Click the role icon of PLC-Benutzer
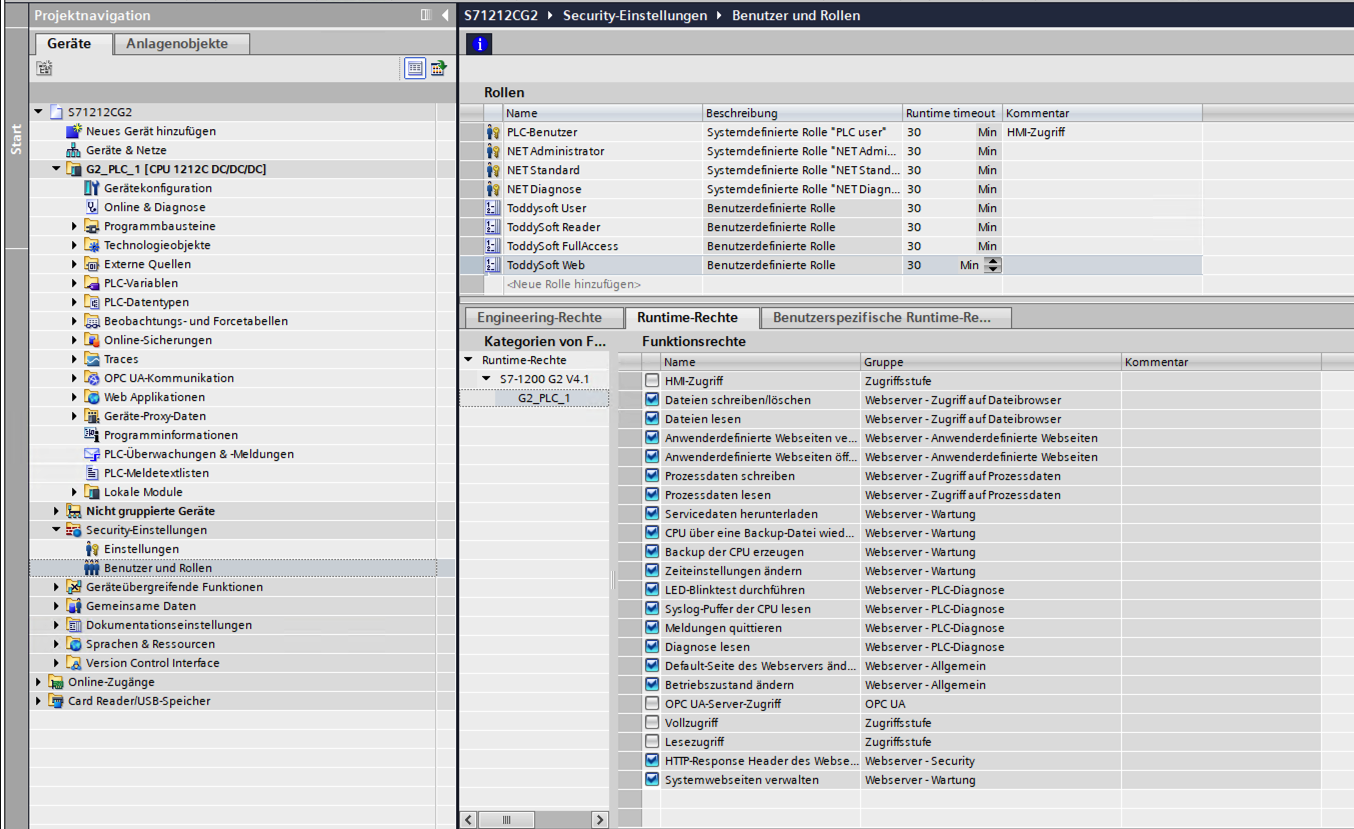This screenshot has width=1354, height=829. [492, 132]
